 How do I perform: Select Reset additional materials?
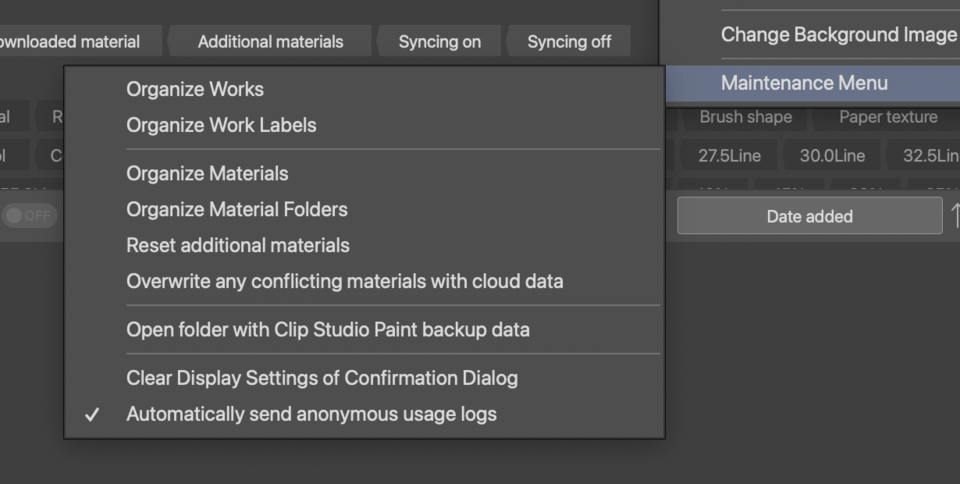(x=364, y=245)
